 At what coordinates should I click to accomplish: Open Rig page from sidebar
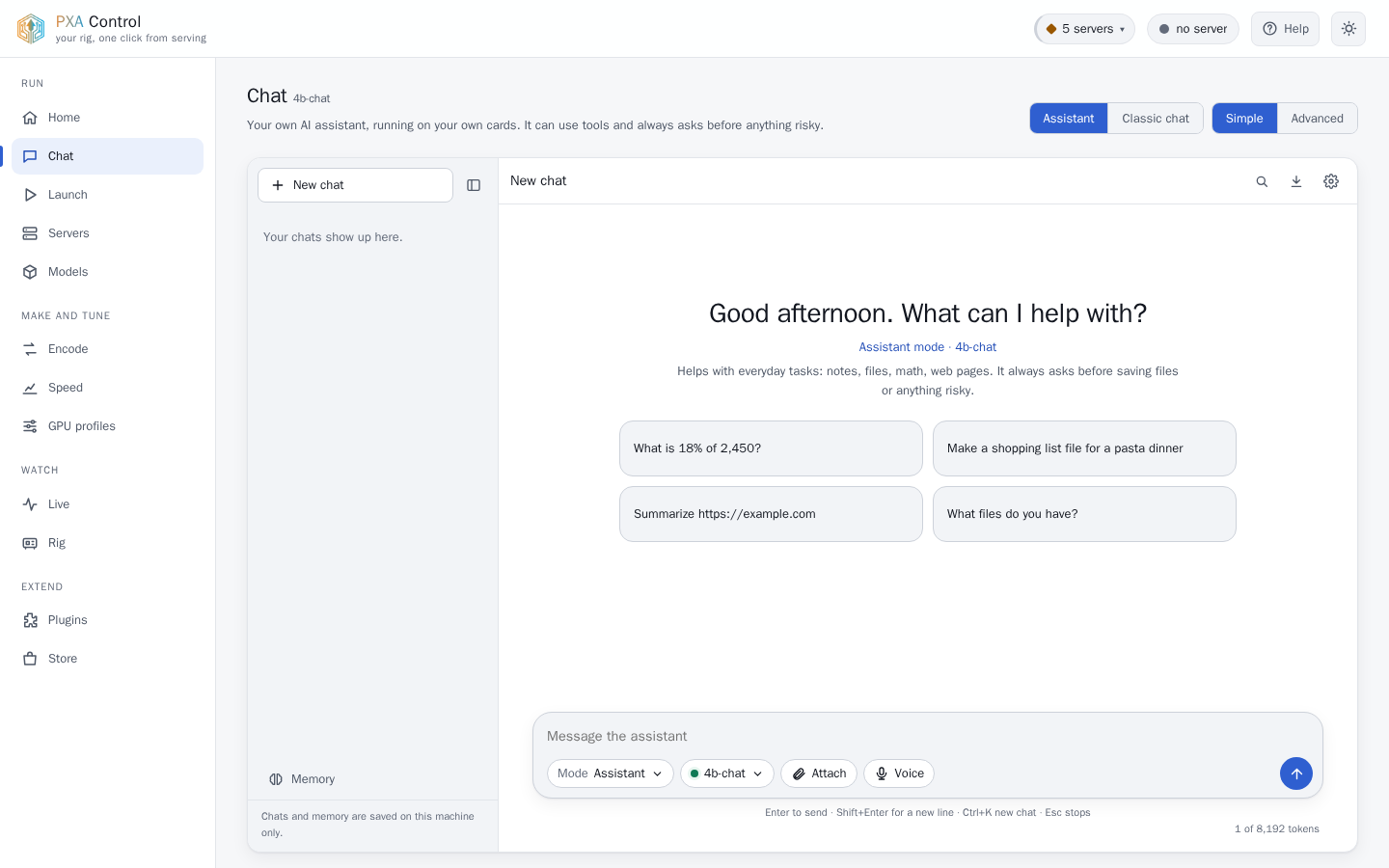[x=107, y=543]
